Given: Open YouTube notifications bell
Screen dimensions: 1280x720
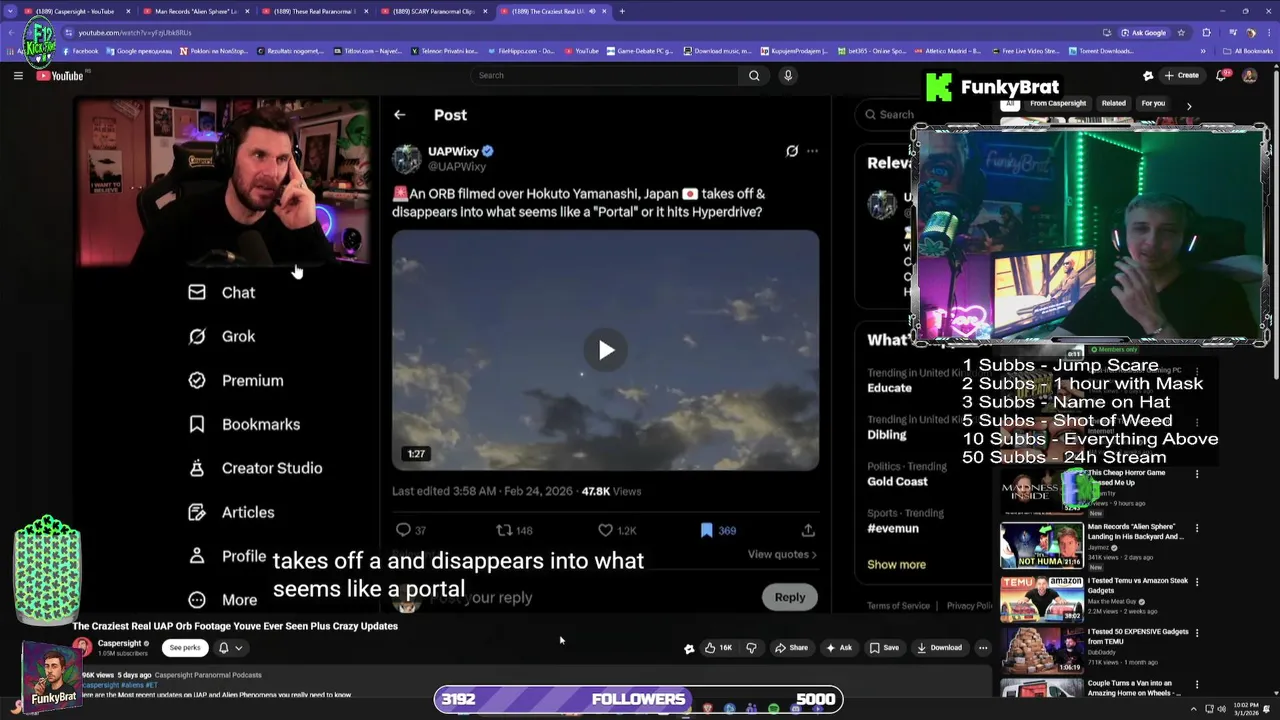Looking at the screenshot, I should coord(1222,76).
